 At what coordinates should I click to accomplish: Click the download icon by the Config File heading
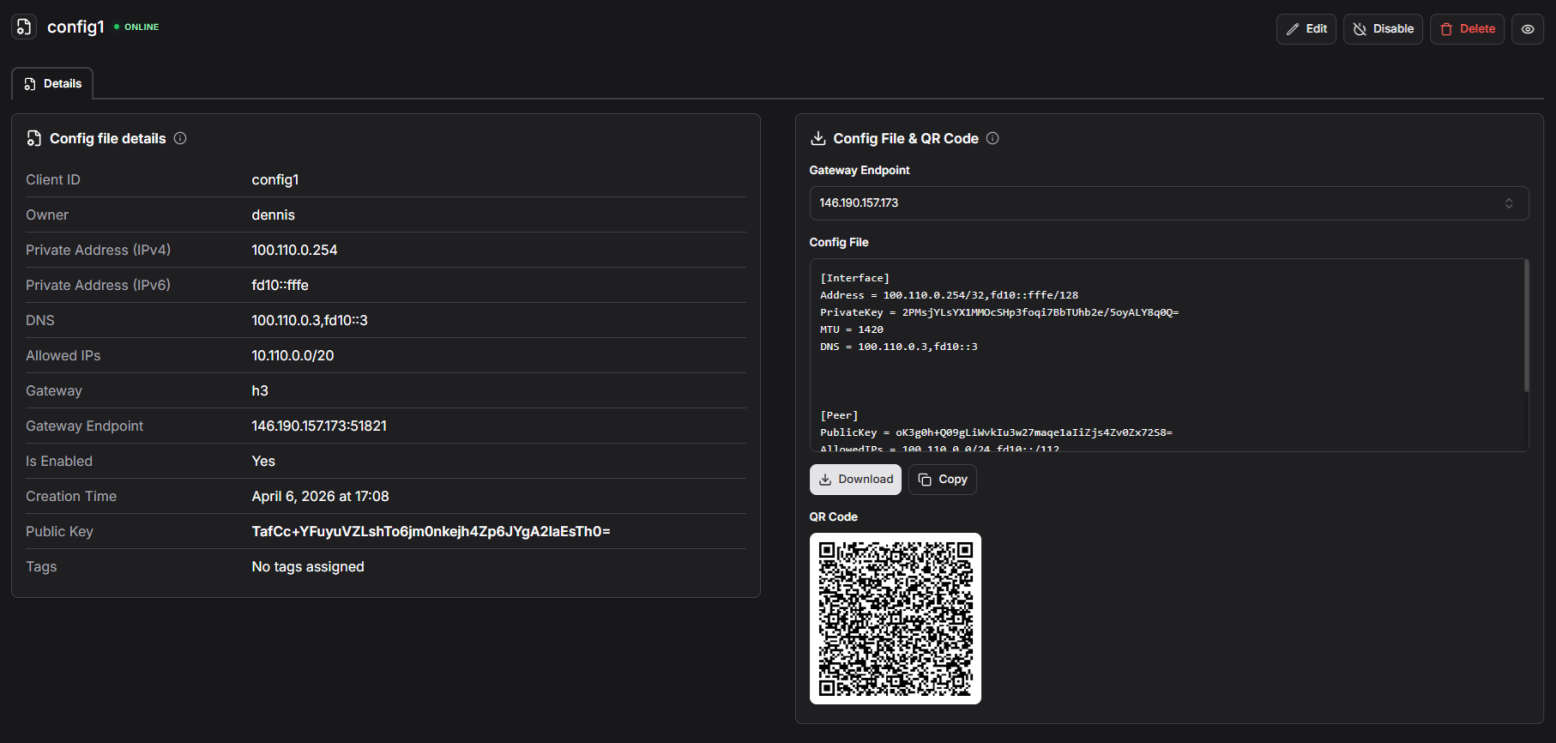coord(818,138)
